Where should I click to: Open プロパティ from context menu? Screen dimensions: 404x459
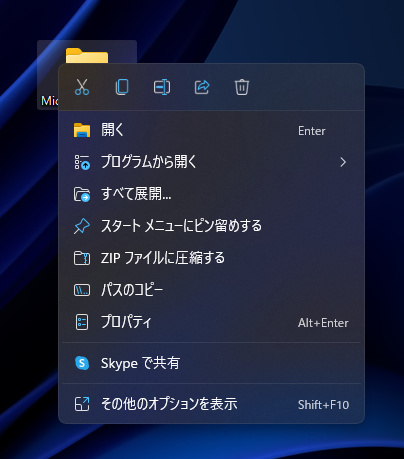pyautogui.click(x=211, y=322)
